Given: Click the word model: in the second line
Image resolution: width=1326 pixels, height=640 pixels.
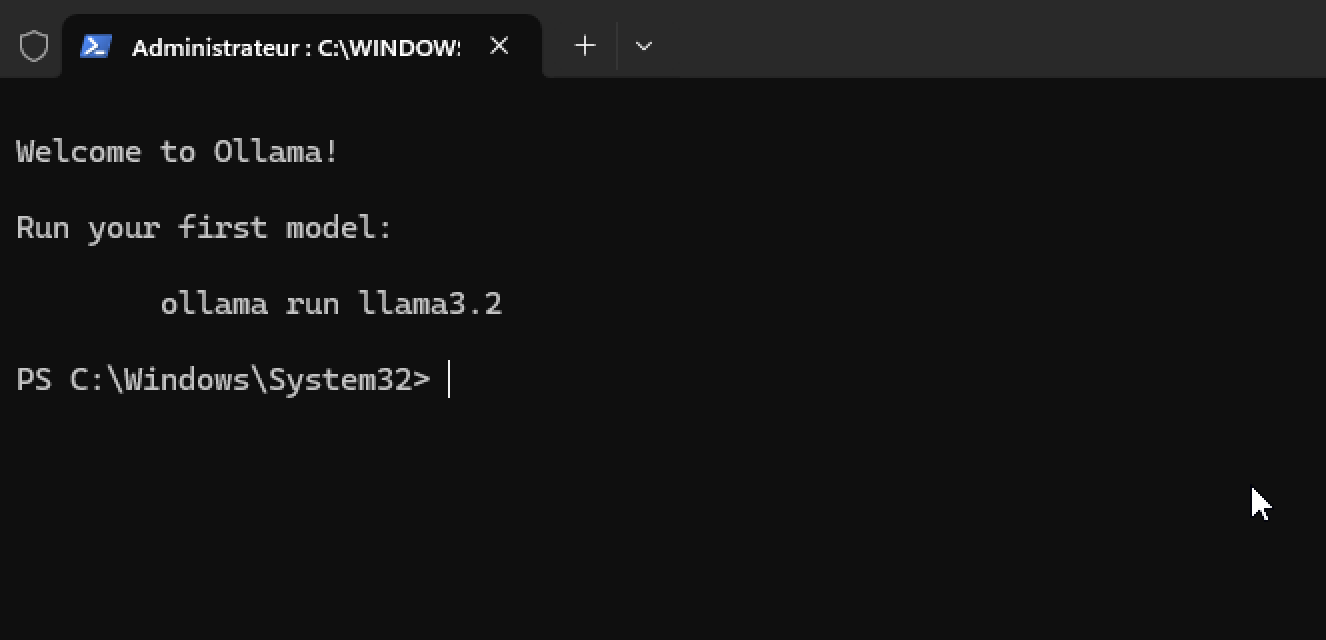Looking at the screenshot, I should pos(339,228).
